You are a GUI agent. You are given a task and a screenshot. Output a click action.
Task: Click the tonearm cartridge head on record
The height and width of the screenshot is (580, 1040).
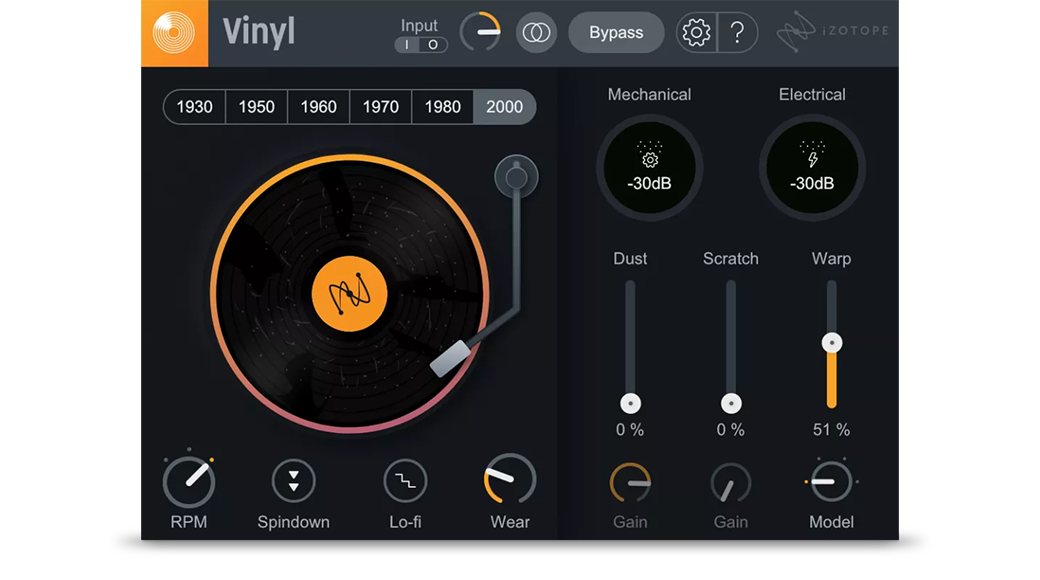452,358
